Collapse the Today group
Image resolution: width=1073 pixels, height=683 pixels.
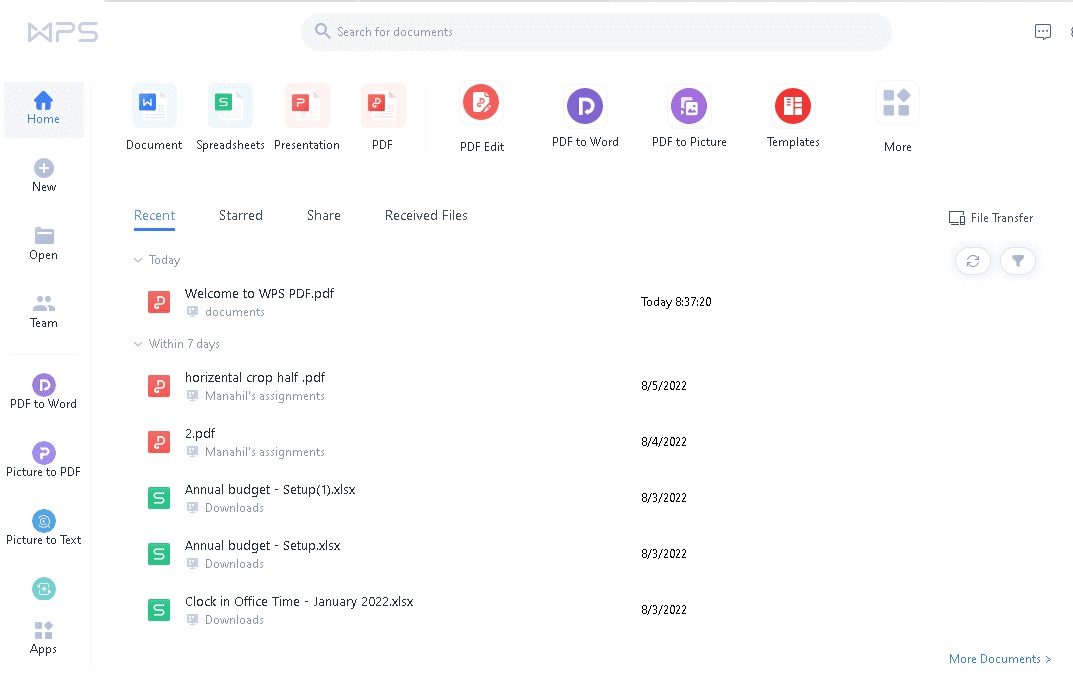coord(138,260)
